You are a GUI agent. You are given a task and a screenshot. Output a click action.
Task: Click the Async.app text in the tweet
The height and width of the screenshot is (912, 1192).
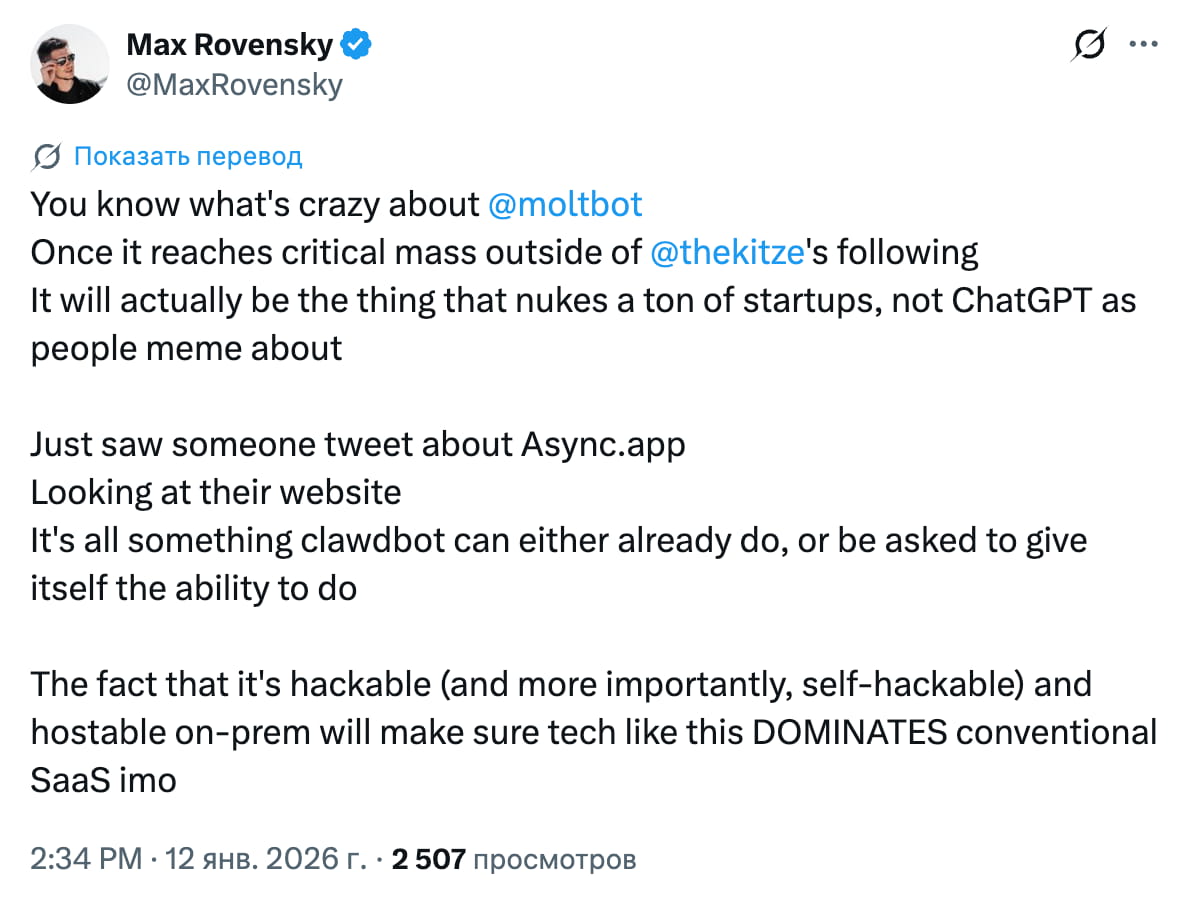click(x=604, y=444)
